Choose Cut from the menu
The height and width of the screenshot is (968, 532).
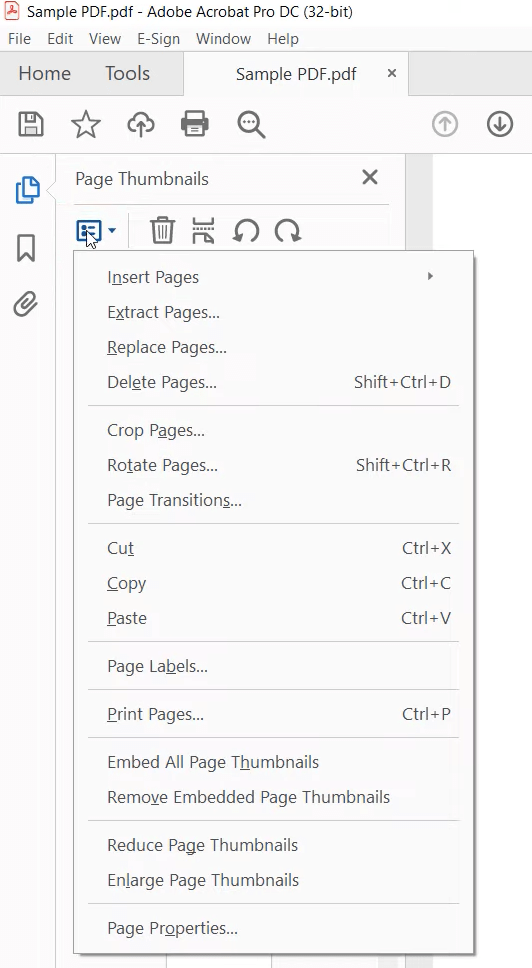[x=273, y=548]
